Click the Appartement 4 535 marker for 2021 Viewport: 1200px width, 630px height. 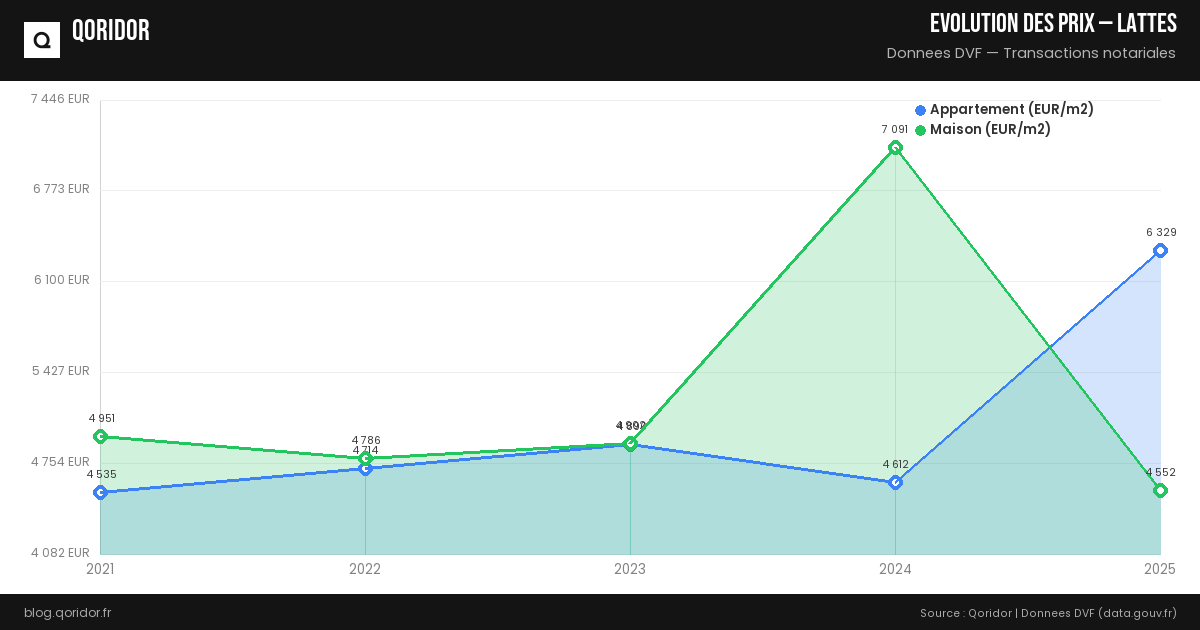click(100, 492)
